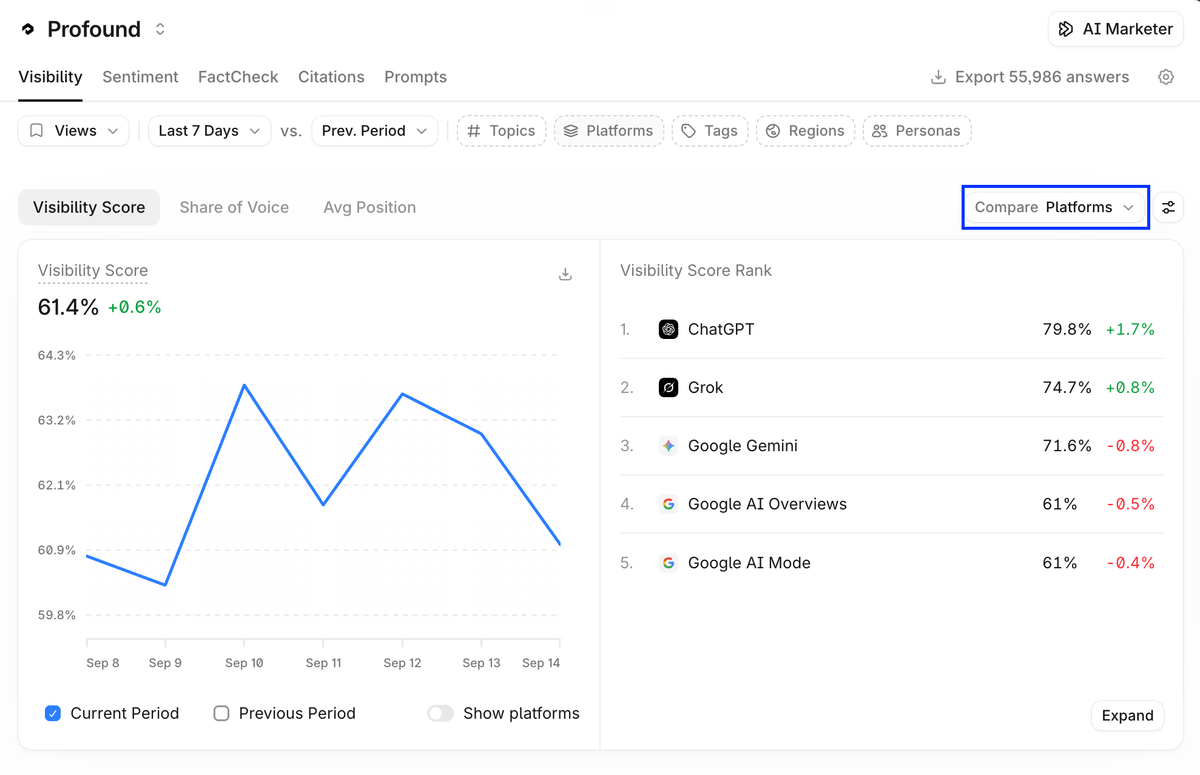Select the Google AI Overviews row label

point(767,504)
